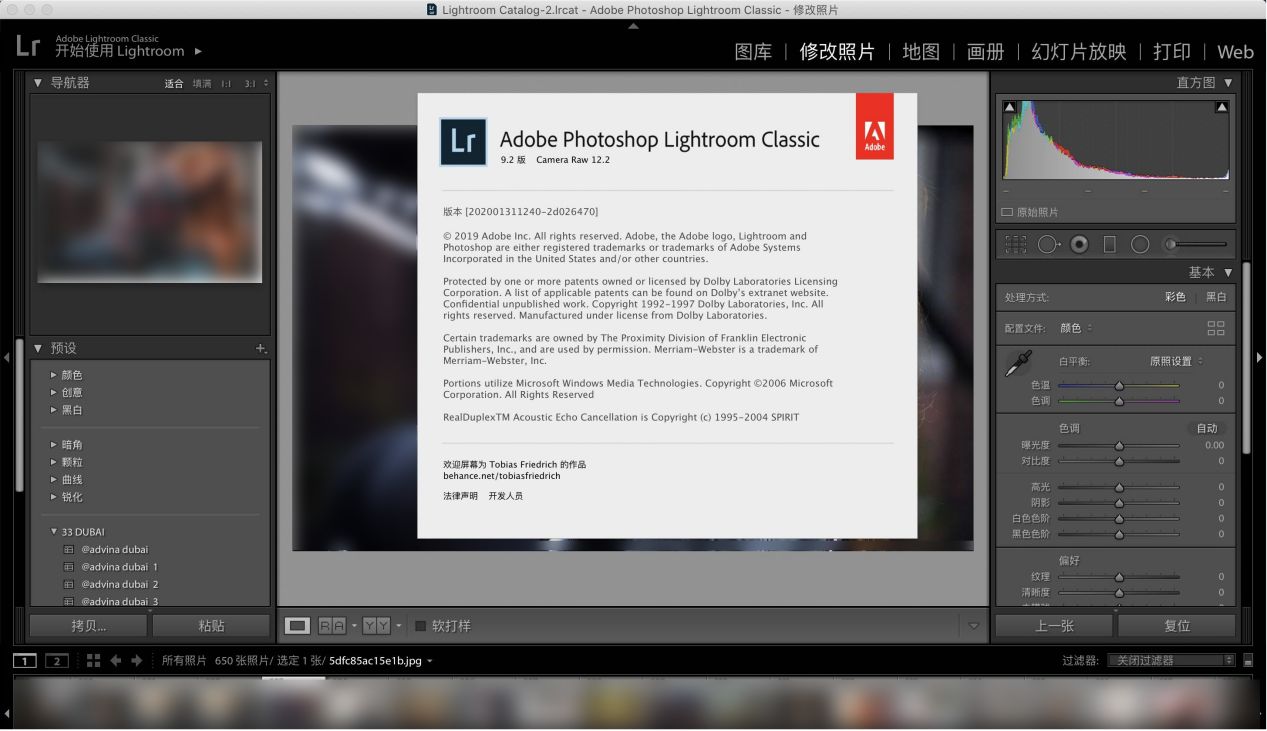Screen dimensions: 1267x731
Task: Toggle shadow clipping indicator in histogram
Action: [1009, 107]
